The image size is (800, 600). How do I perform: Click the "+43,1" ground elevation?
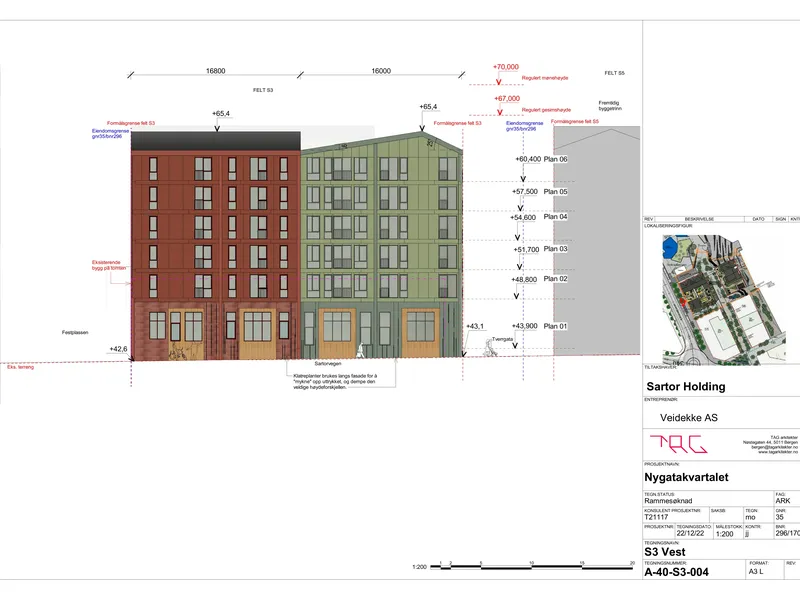click(474, 326)
